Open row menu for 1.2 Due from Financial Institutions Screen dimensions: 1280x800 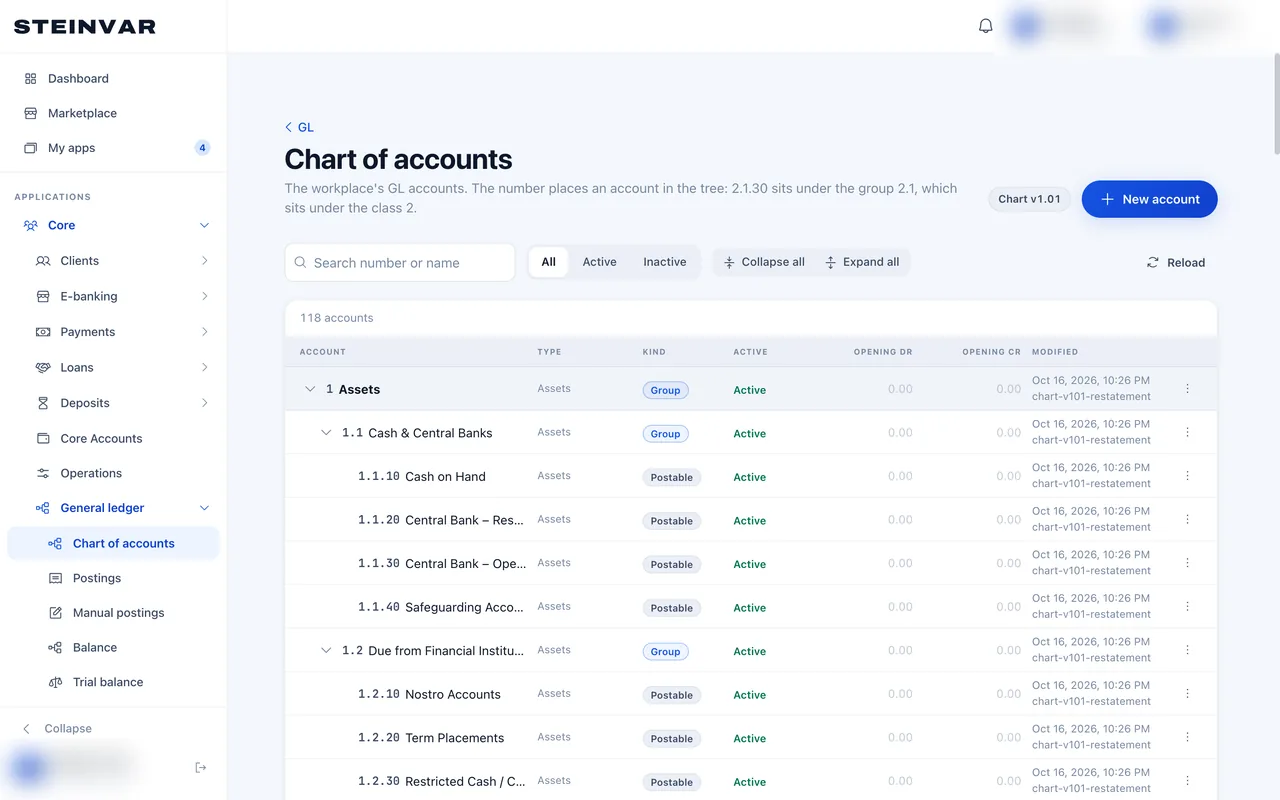[1187, 650]
